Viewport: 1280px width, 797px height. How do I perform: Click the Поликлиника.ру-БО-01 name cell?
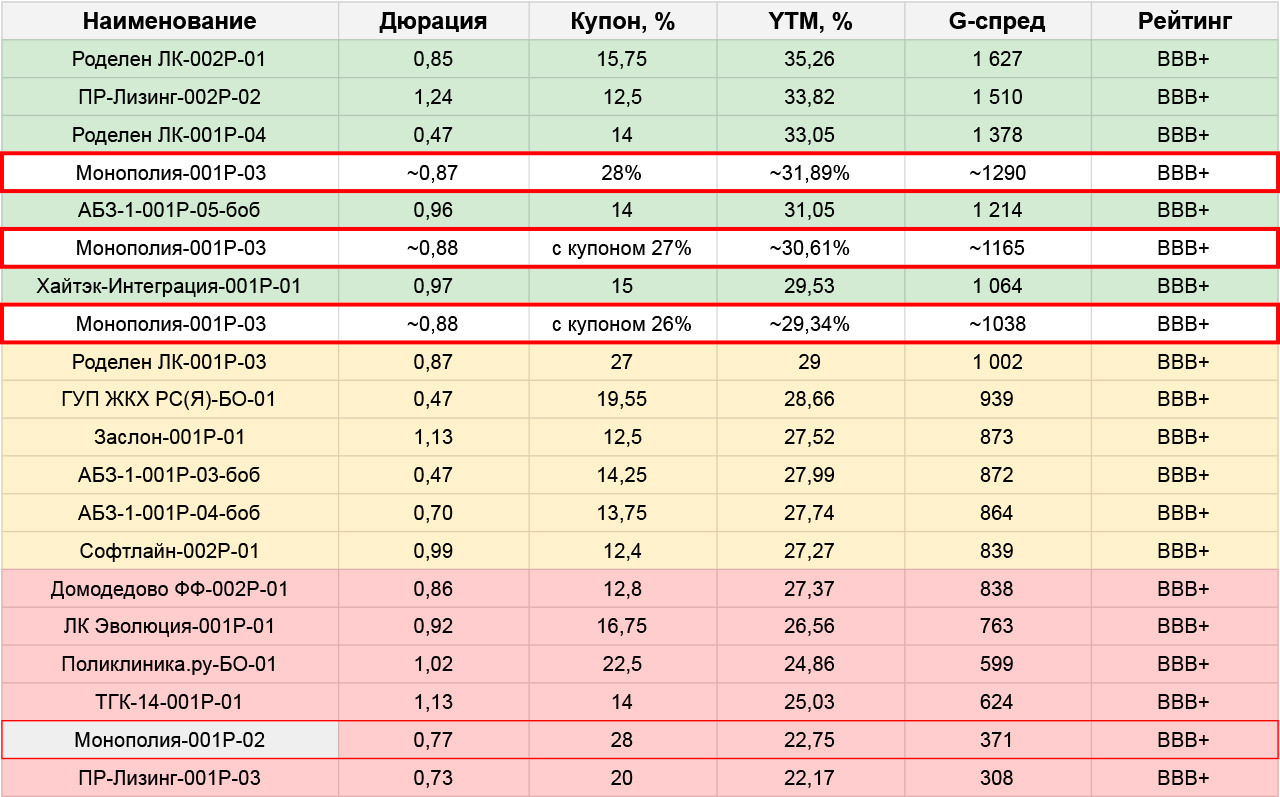pos(169,664)
